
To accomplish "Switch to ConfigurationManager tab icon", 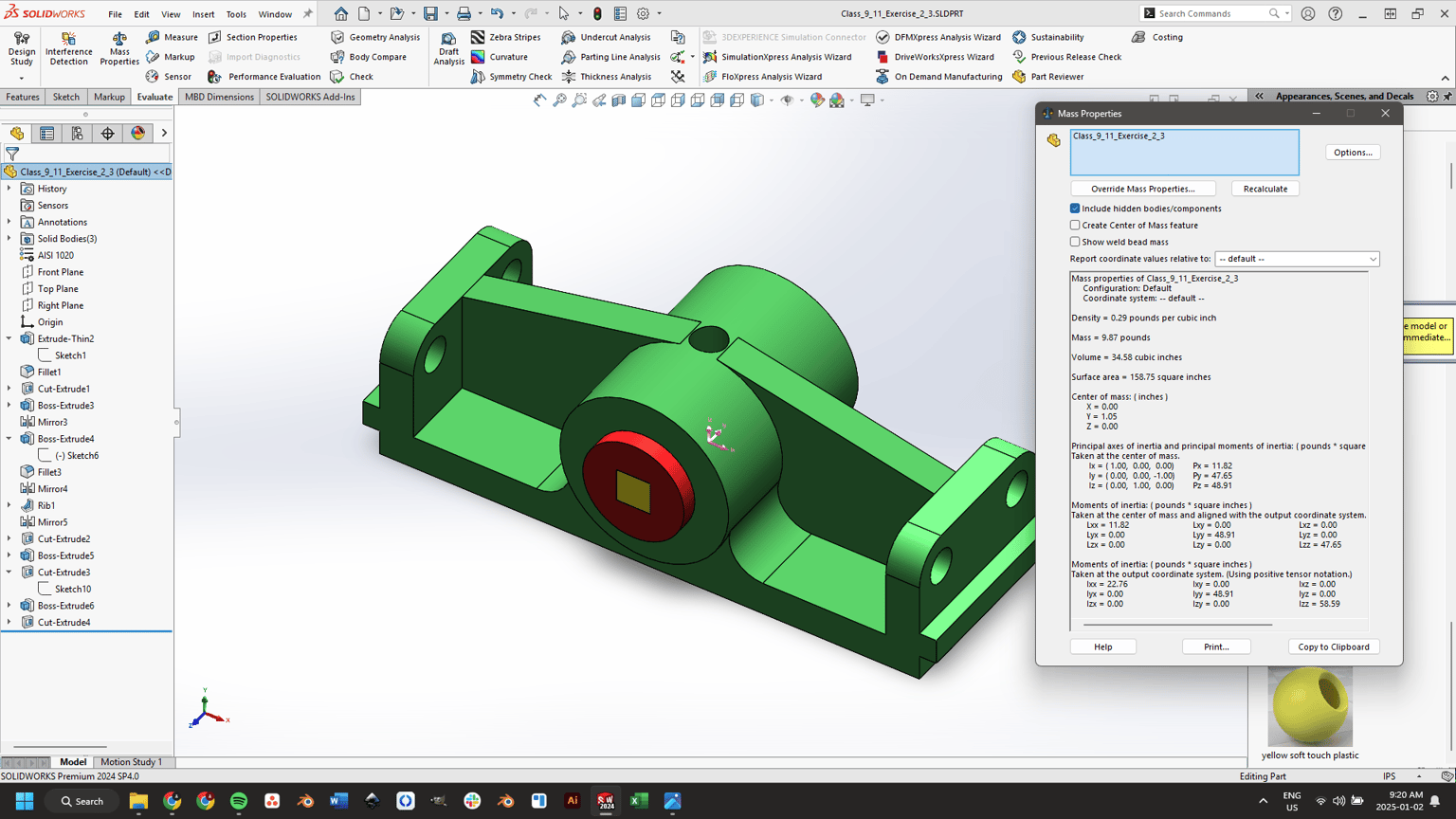I will [77, 134].
